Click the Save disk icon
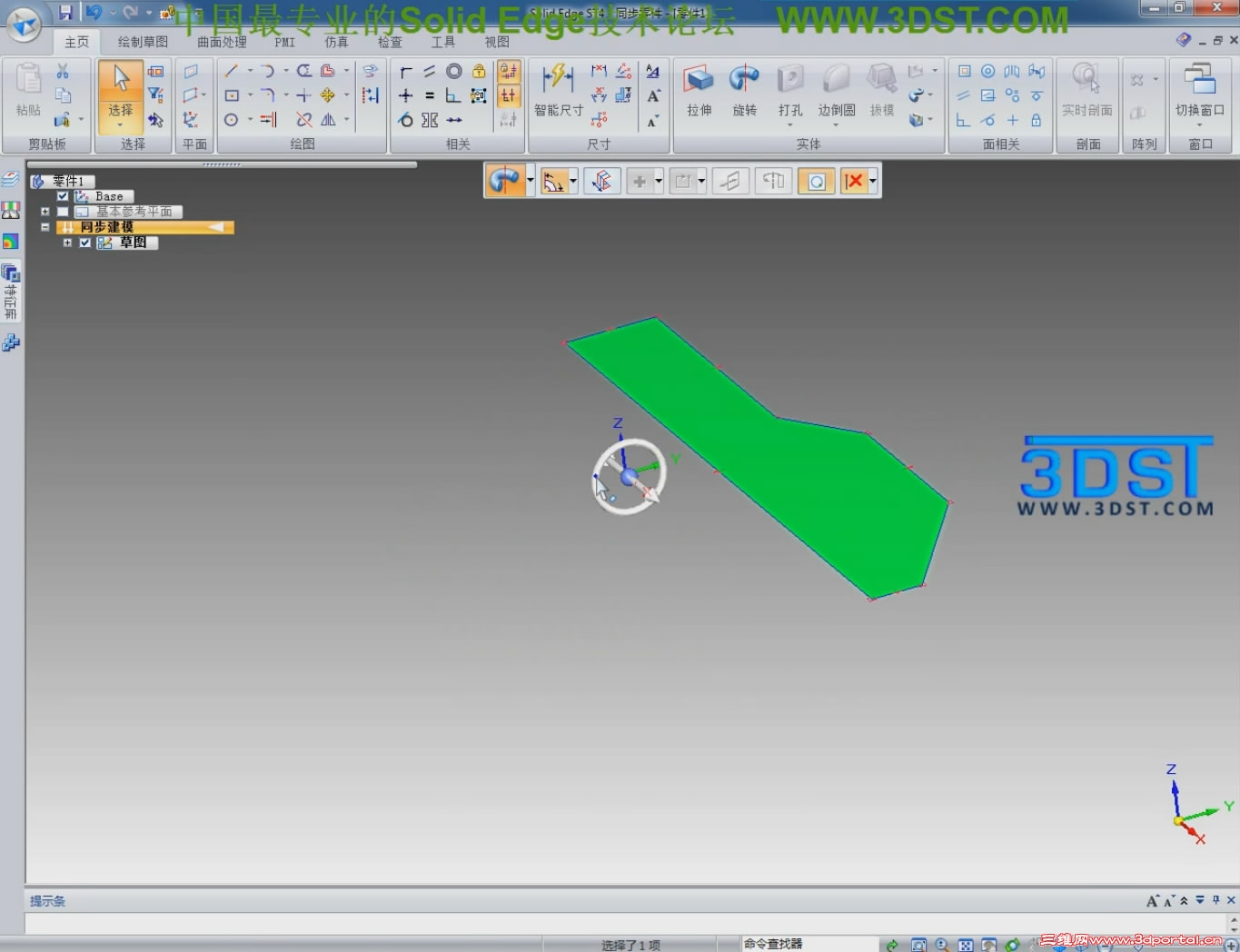The width and height of the screenshot is (1240, 952). pos(65,13)
